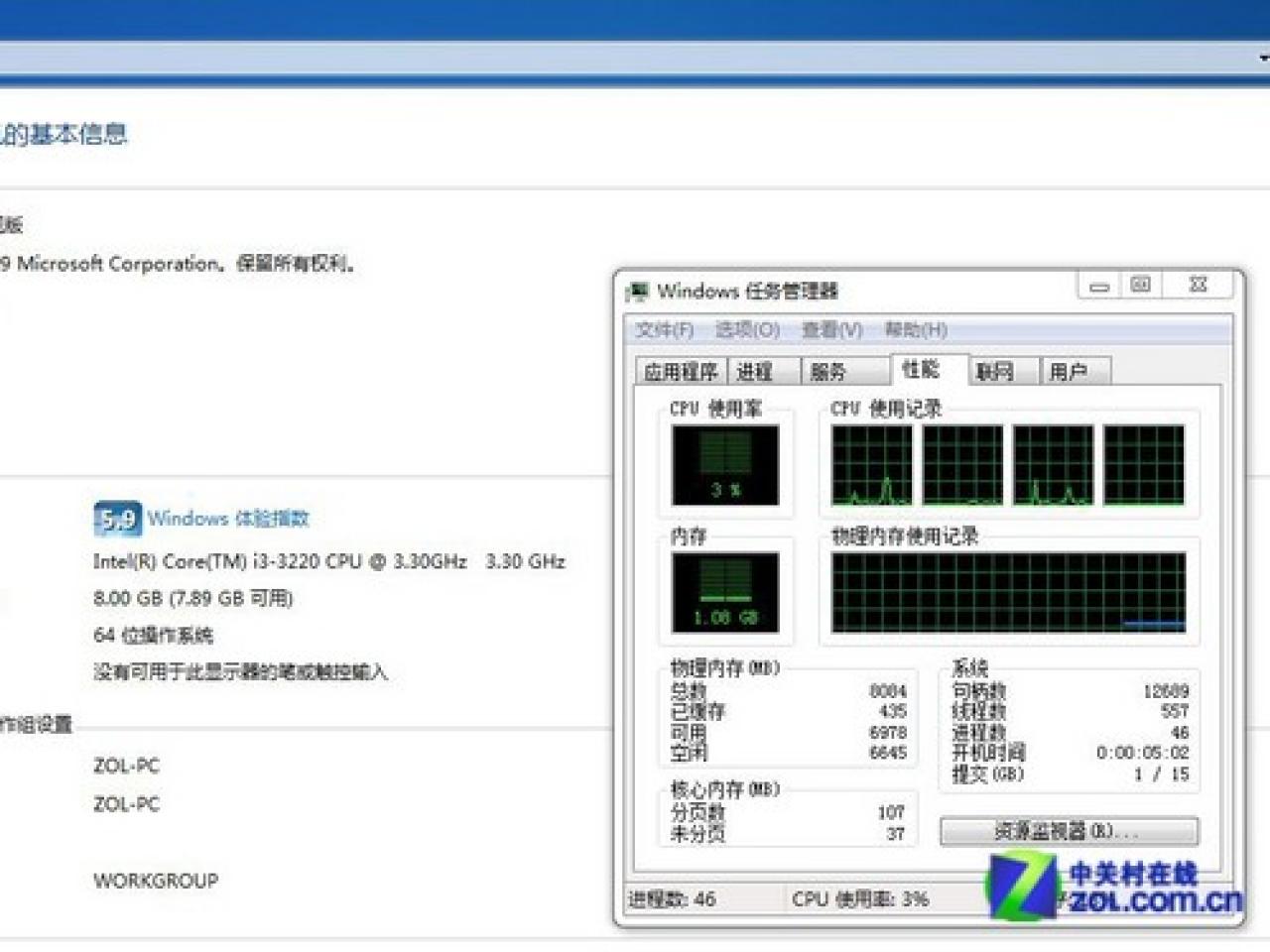Click the third CPU 使用记录 graph
This screenshot has width=1270, height=952.
tap(1054, 465)
